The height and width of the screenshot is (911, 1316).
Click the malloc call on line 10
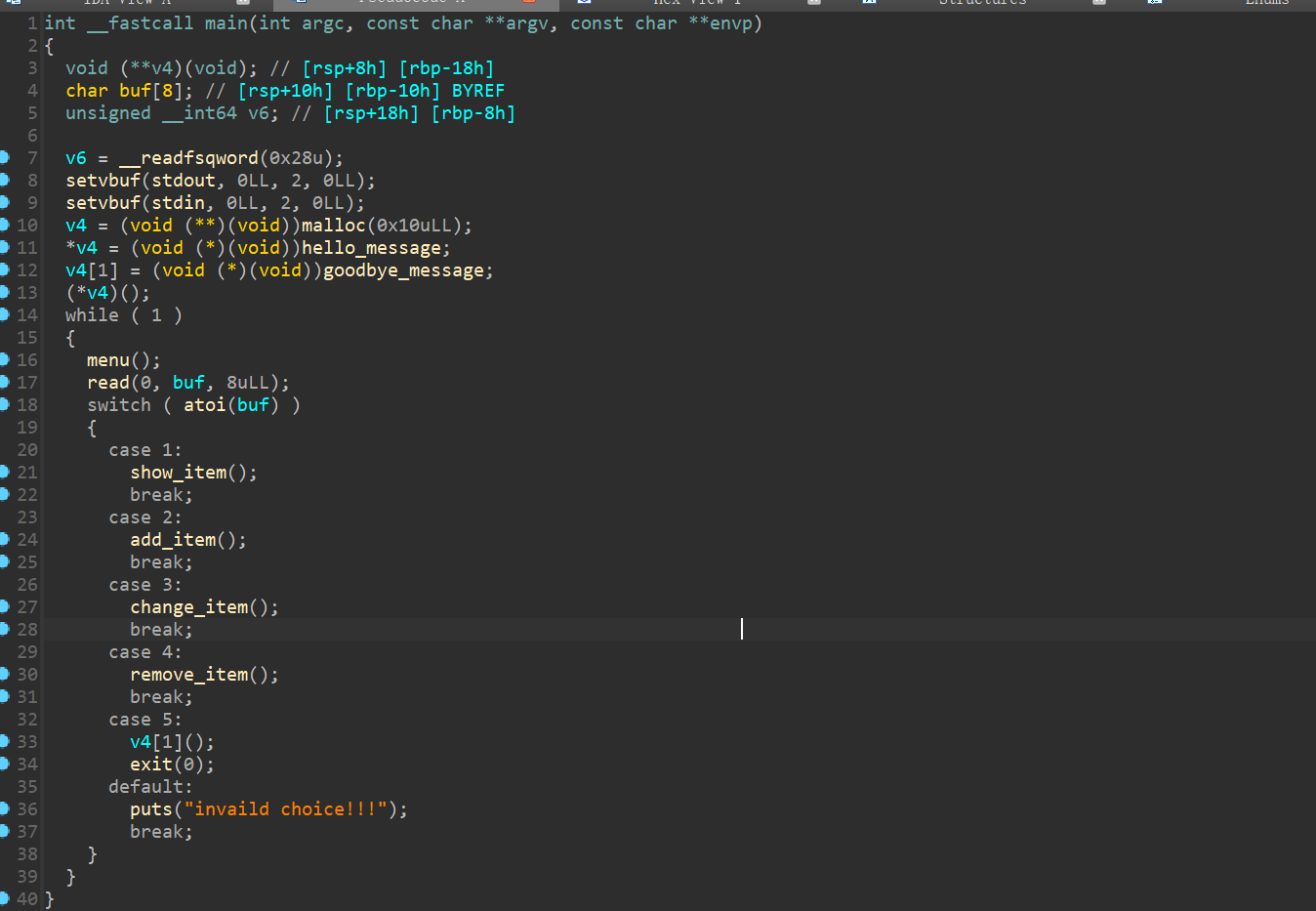pos(333,226)
